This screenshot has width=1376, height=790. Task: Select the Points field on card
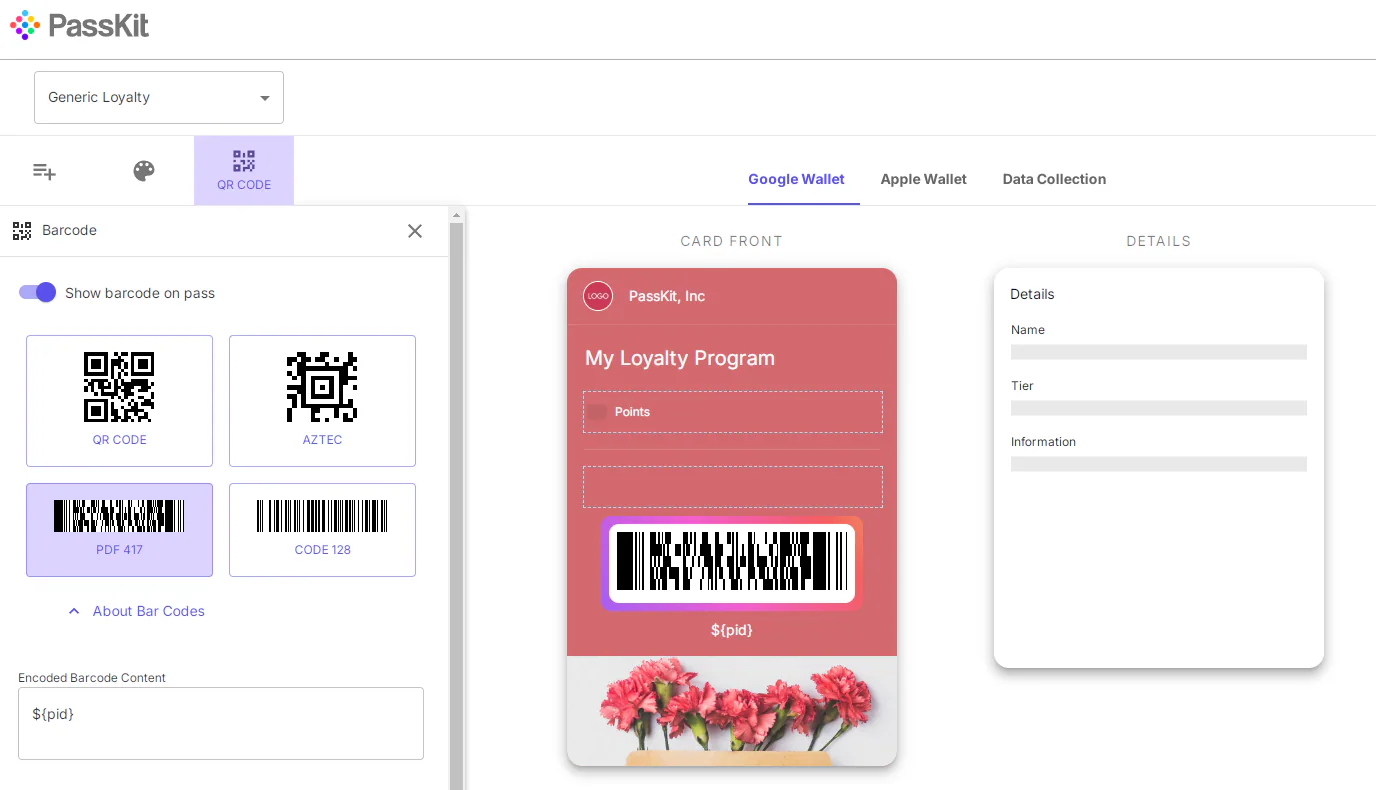(733, 412)
